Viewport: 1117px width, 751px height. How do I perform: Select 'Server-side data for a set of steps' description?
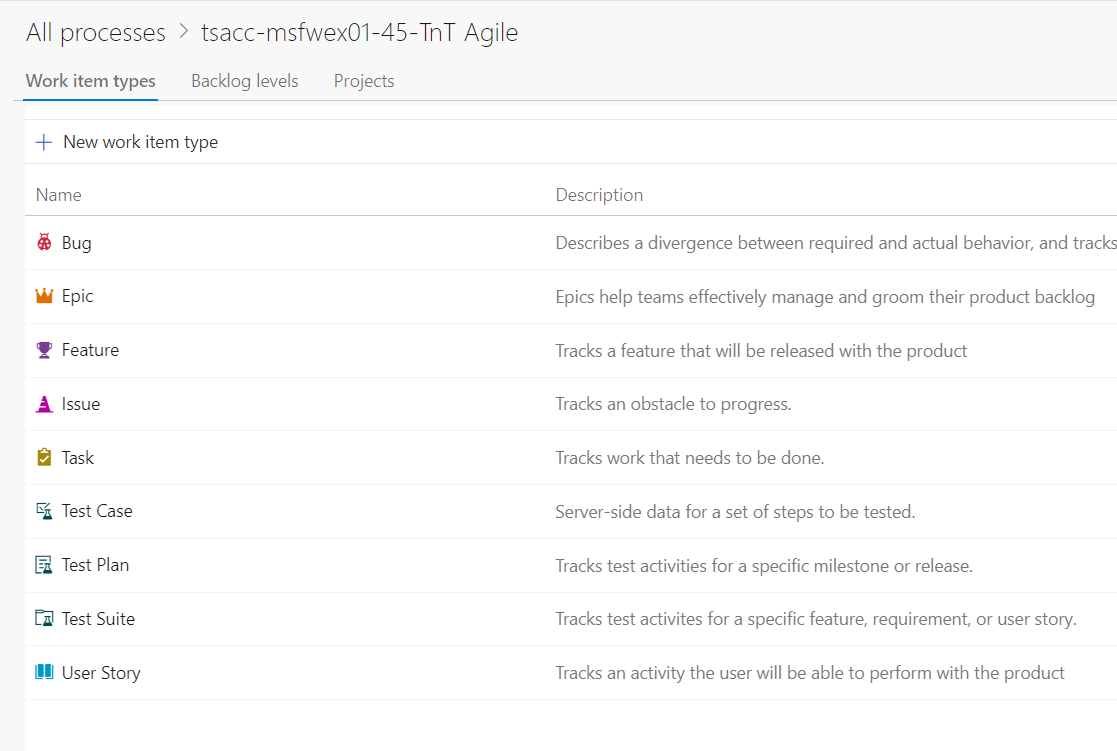pos(735,512)
